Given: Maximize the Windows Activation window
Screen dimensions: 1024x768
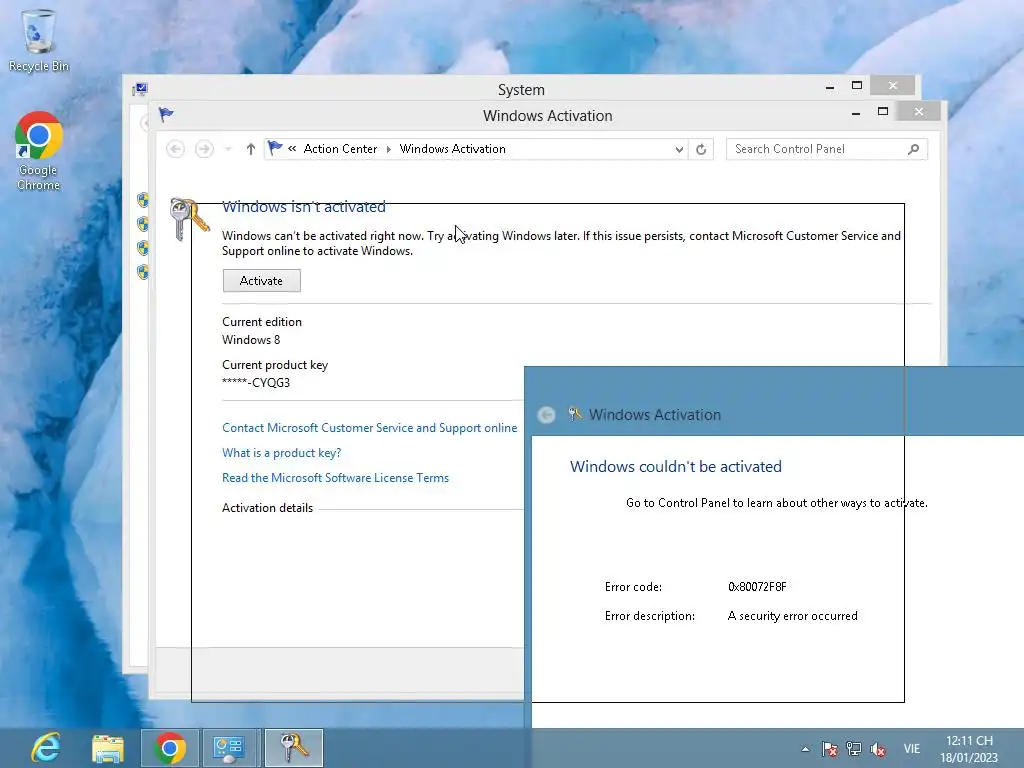Looking at the screenshot, I should [x=883, y=112].
